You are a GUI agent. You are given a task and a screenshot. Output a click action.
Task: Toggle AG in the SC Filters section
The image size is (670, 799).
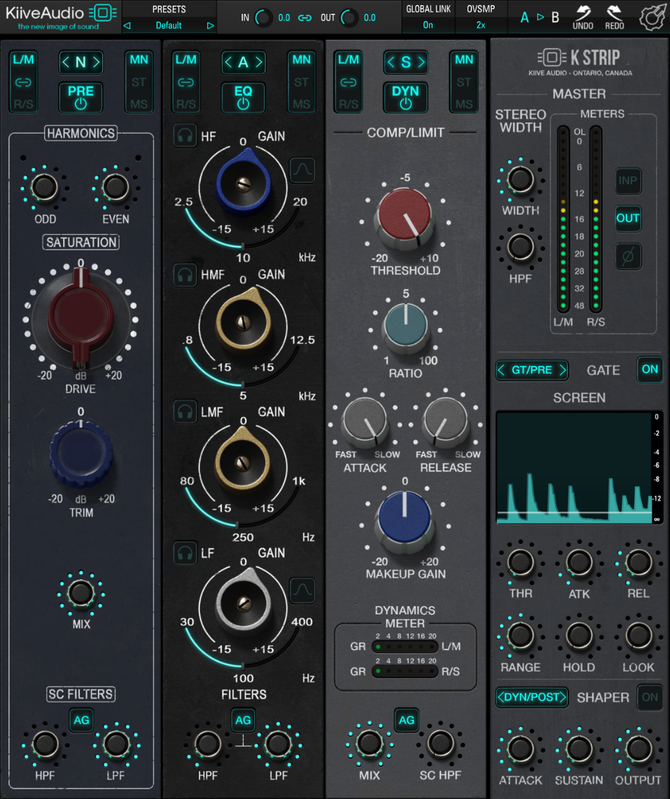click(82, 720)
